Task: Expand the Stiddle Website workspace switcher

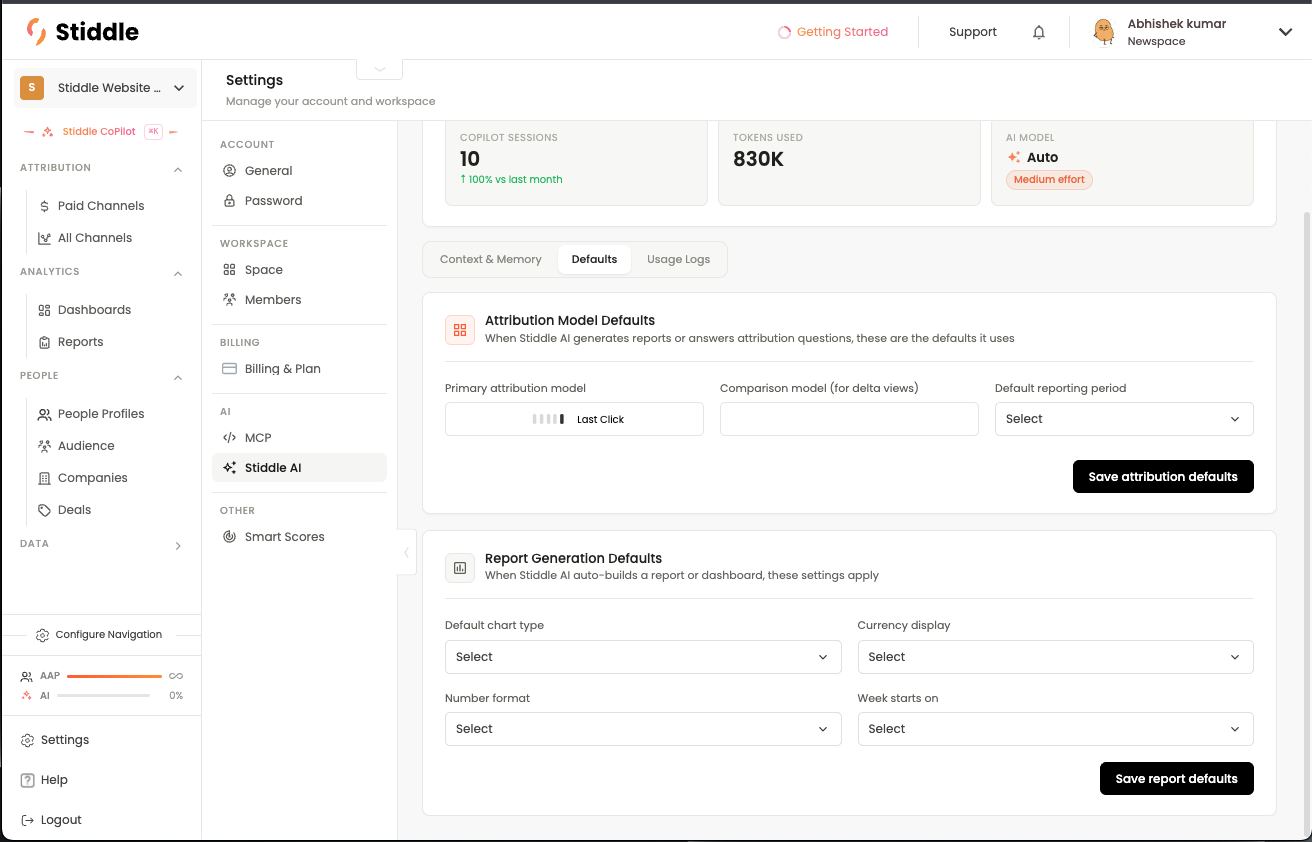Action: tap(104, 88)
